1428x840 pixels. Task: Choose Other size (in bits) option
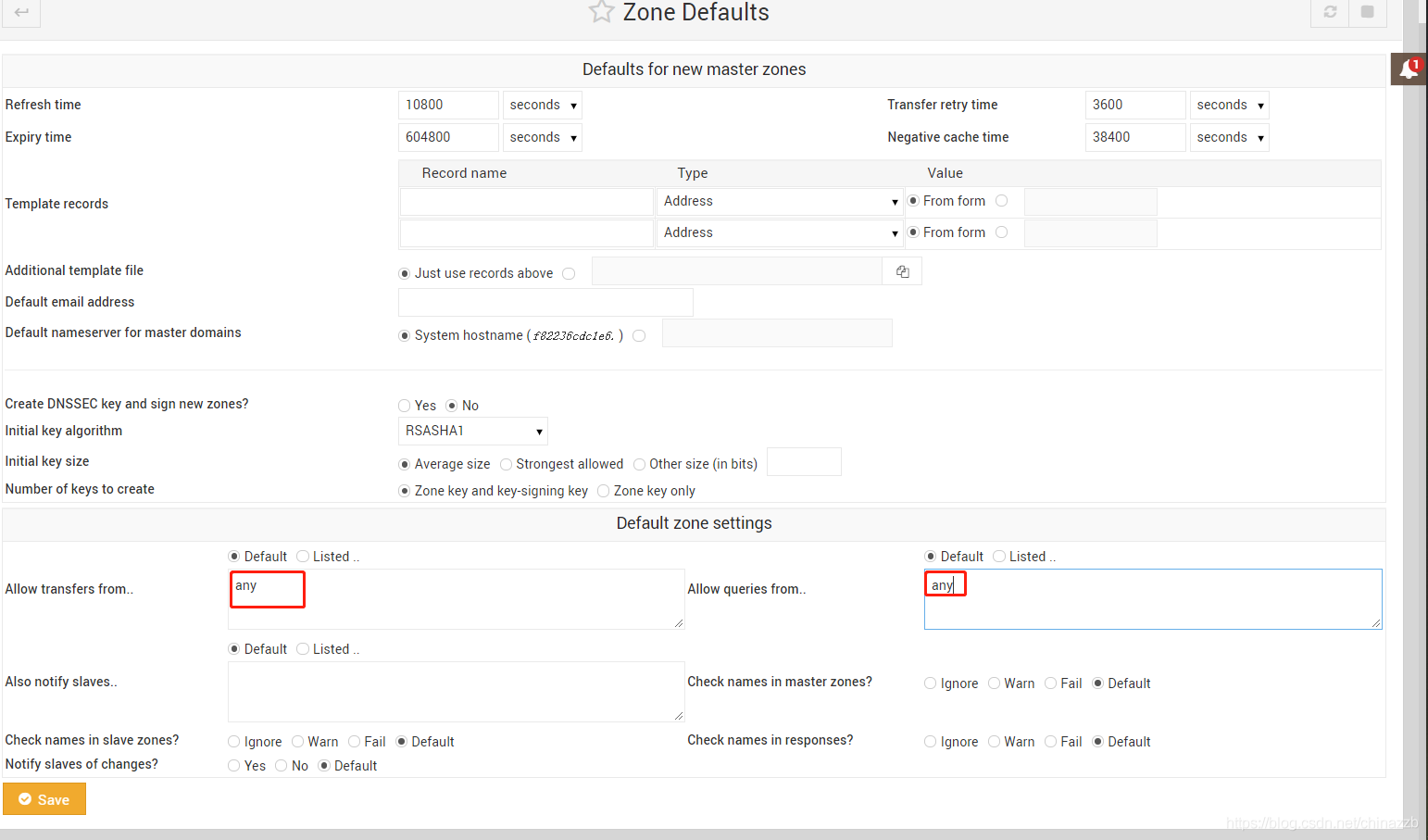coord(639,465)
